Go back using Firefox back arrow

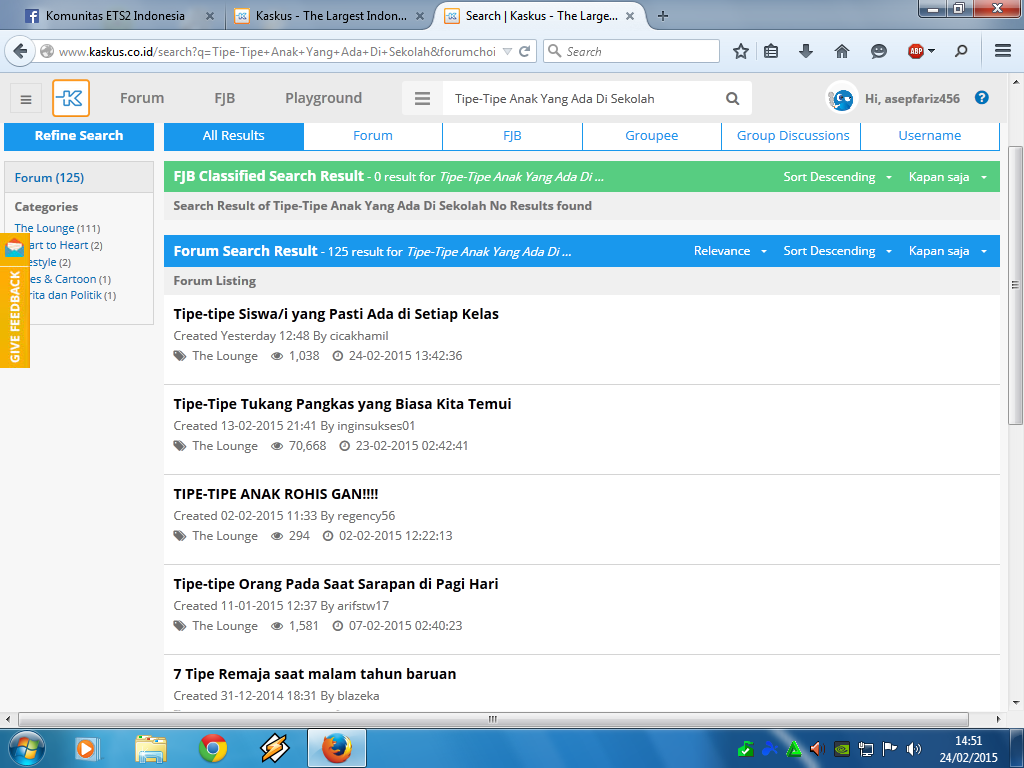[20, 51]
